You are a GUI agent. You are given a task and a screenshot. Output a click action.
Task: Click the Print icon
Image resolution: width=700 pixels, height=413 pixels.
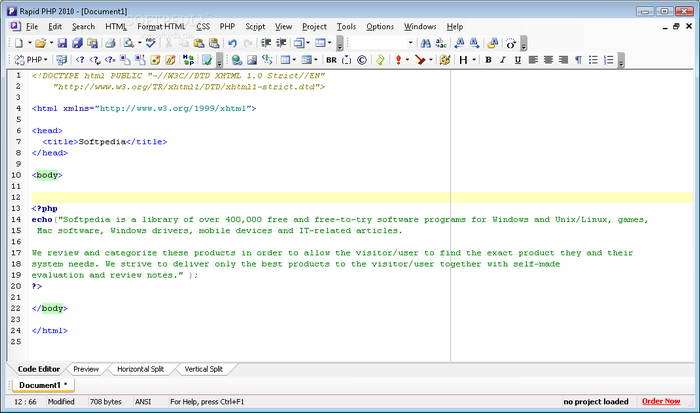pyautogui.click(x=110, y=43)
